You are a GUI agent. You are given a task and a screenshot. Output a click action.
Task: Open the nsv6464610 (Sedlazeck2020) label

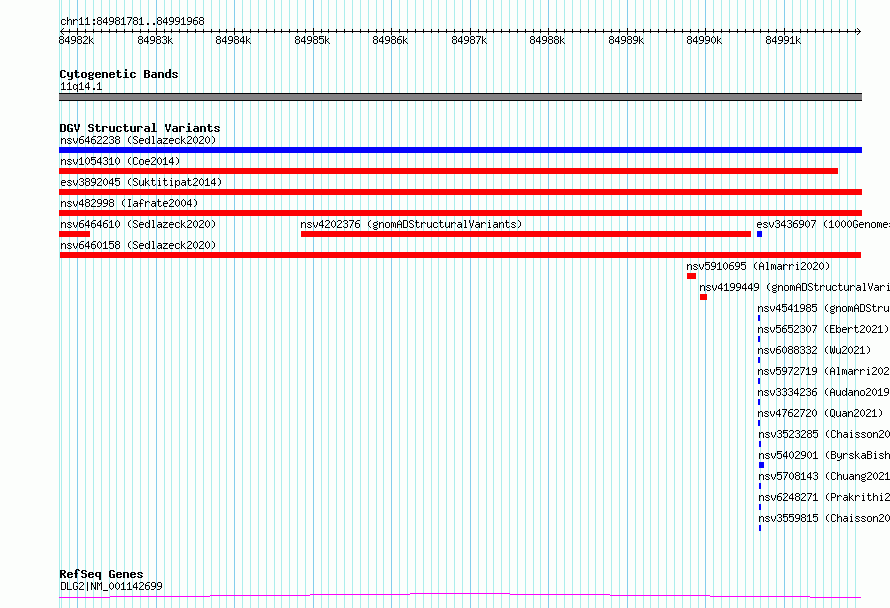click(138, 224)
